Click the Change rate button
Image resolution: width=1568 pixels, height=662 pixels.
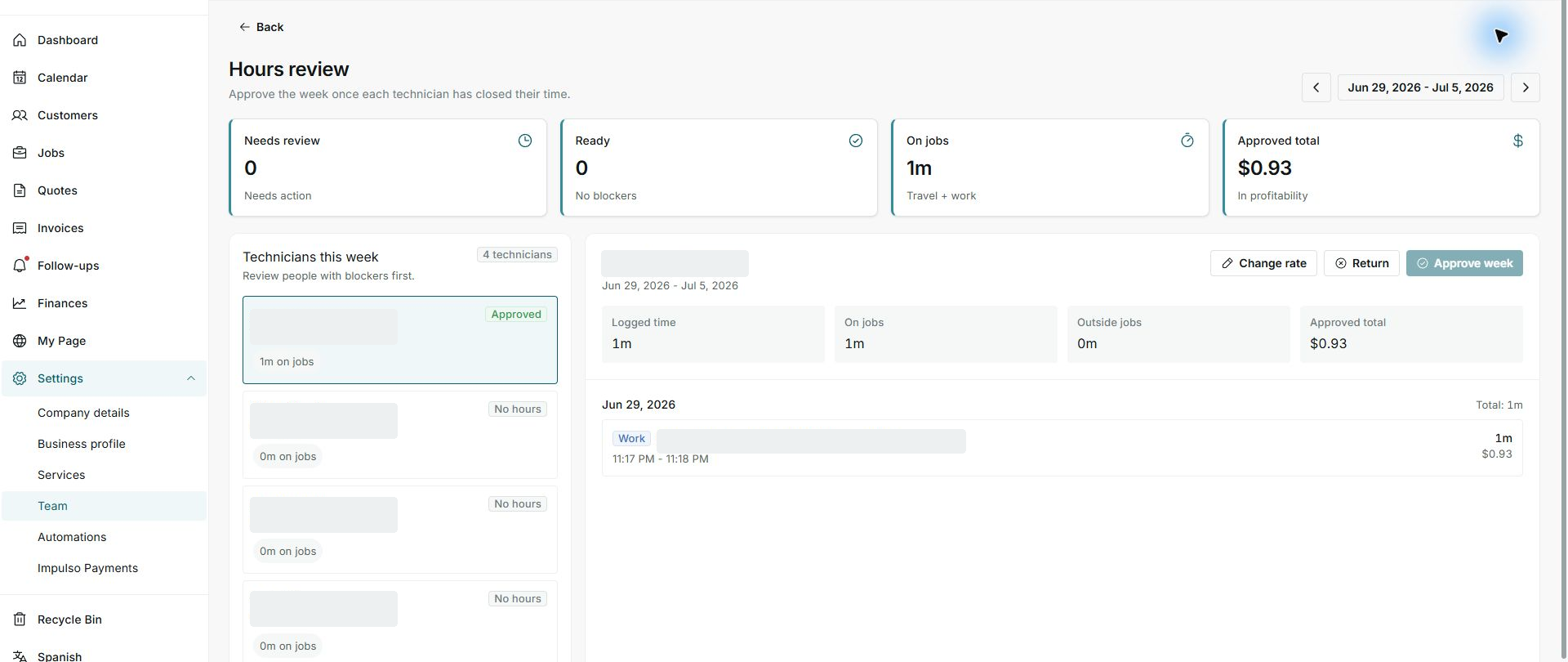tap(1263, 263)
